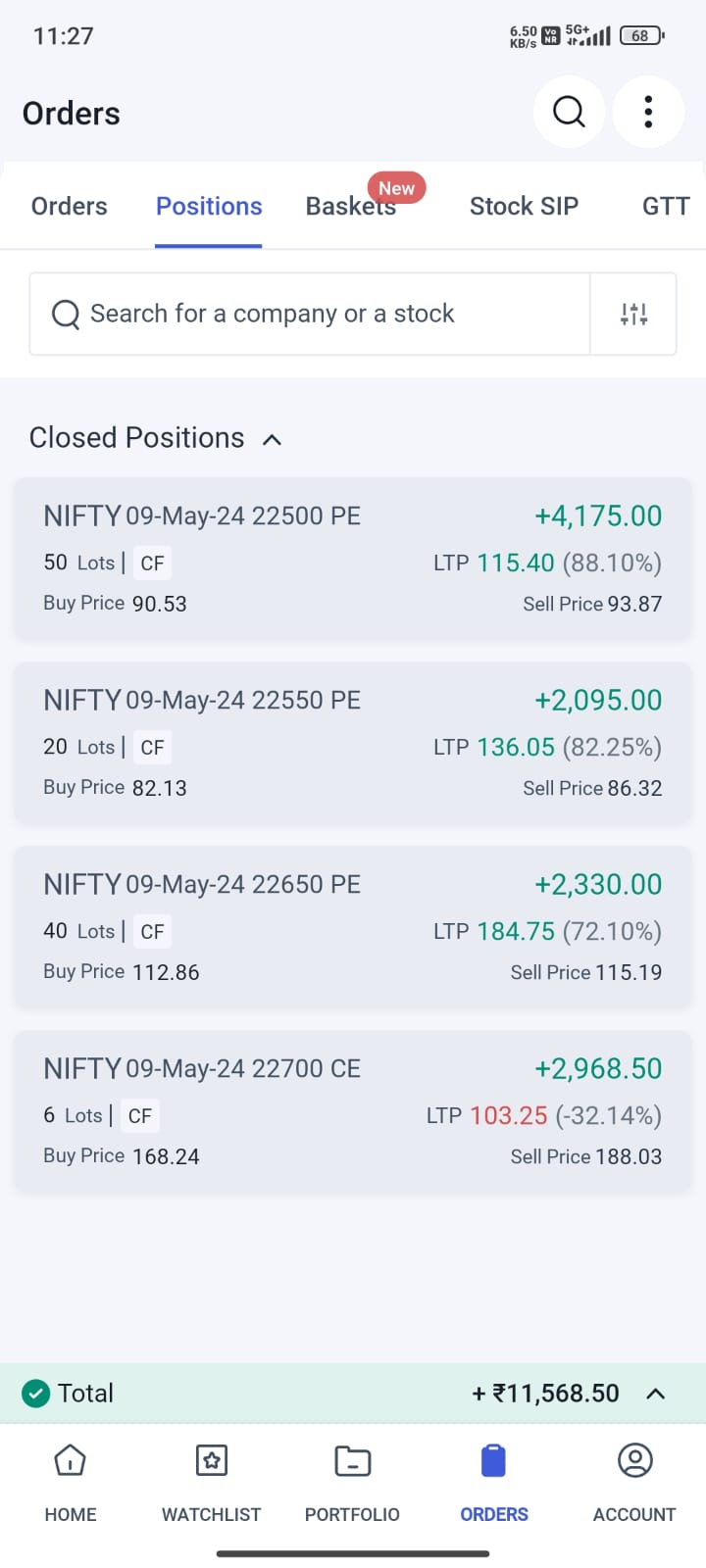Open the Stock SIP tab

[524, 207]
